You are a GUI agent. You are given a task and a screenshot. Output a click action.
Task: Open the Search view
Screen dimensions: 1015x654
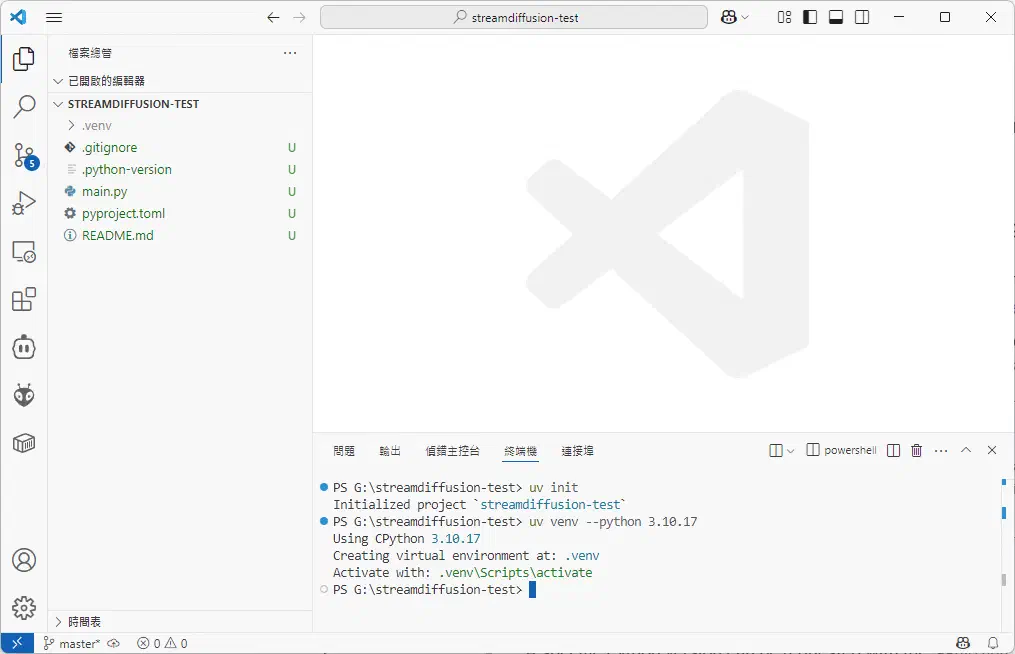tap(24, 106)
